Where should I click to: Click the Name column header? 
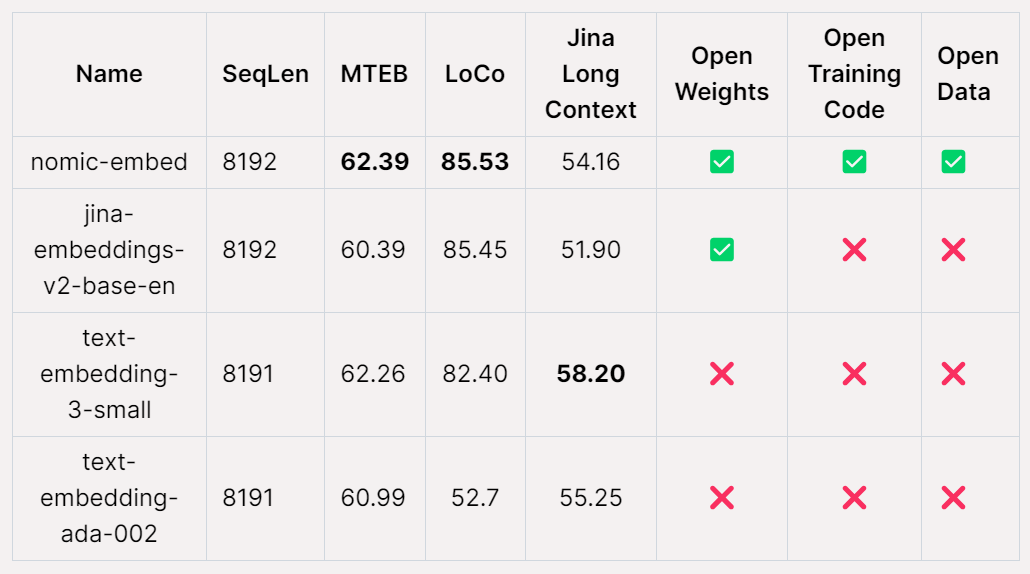pos(109,74)
